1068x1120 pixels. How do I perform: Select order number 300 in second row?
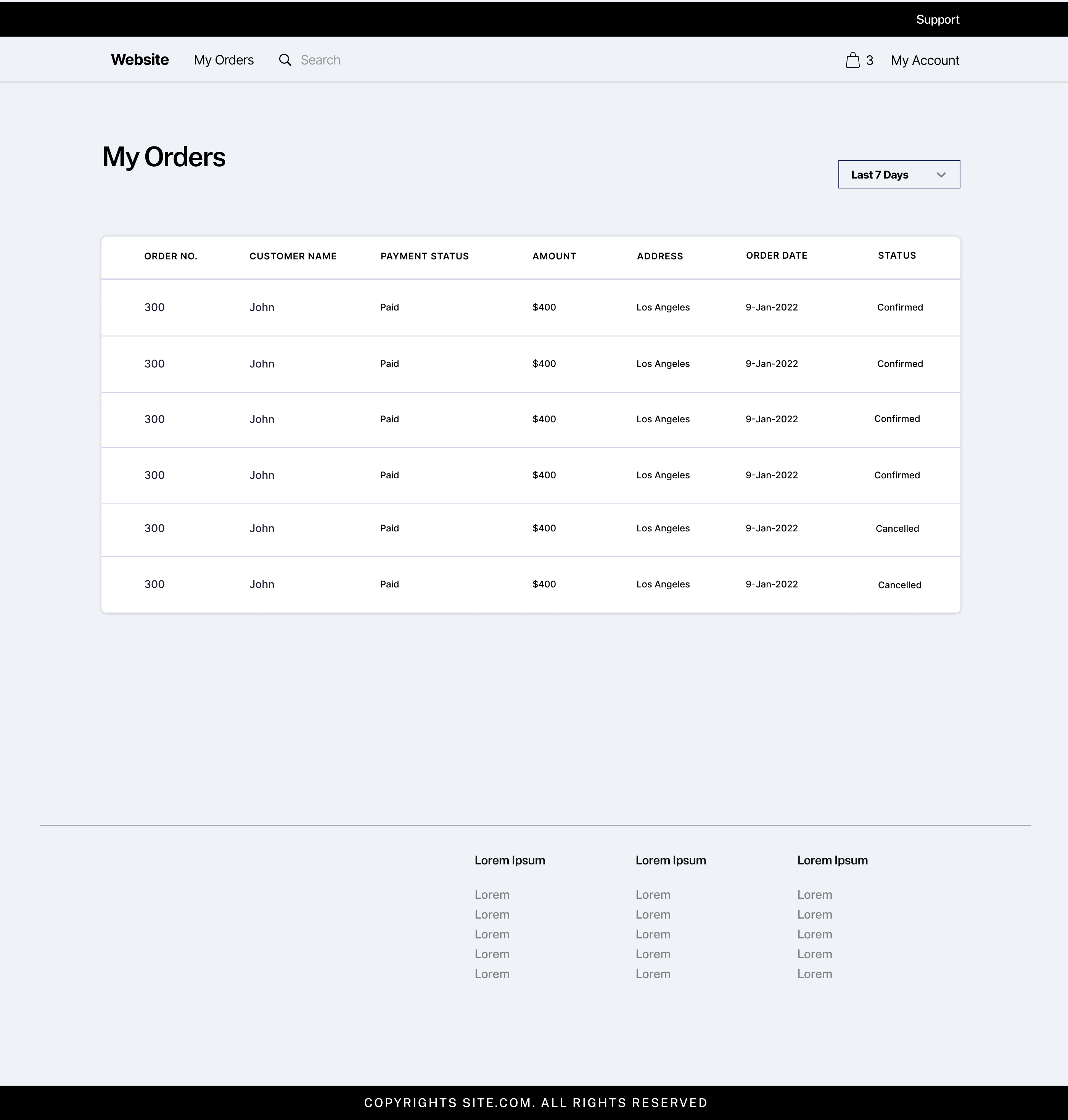pos(154,364)
